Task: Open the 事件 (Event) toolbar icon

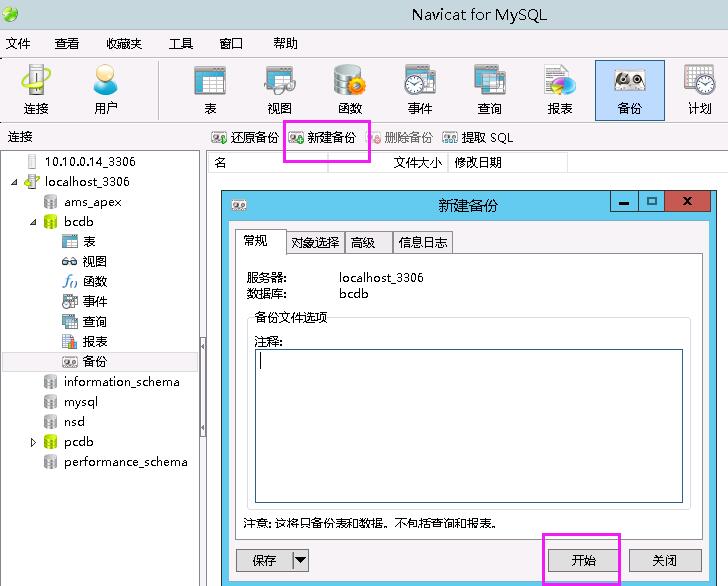Action: [x=419, y=89]
